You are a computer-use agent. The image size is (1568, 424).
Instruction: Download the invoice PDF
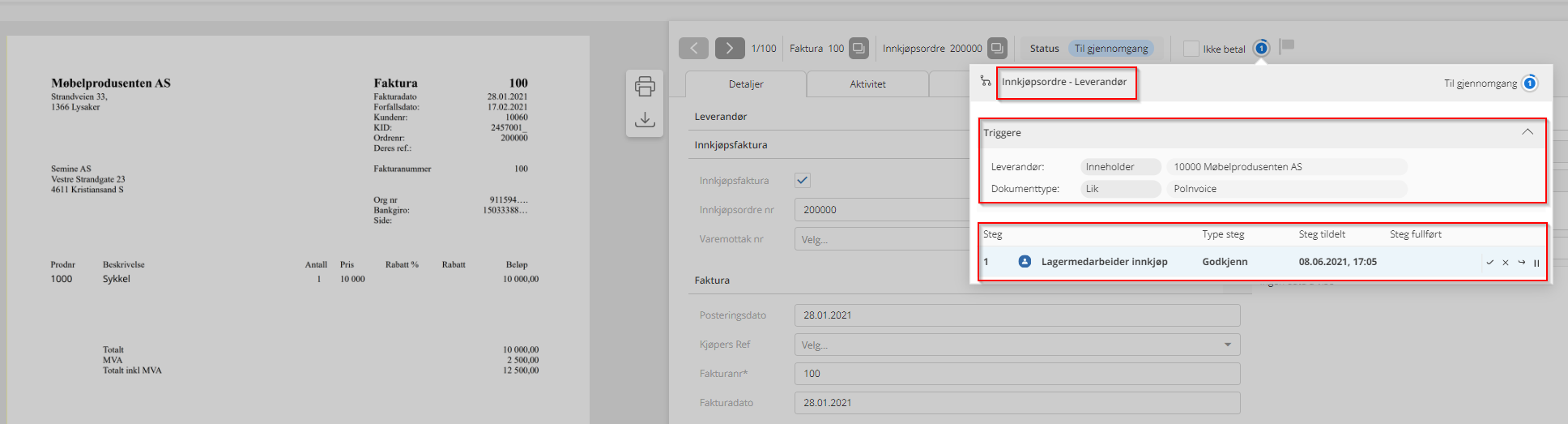point(645,120)
